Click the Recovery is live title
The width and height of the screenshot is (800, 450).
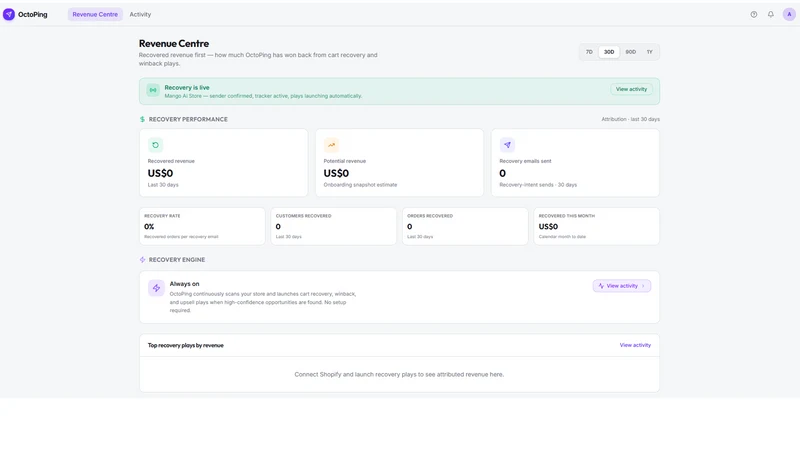pos(187,88)
